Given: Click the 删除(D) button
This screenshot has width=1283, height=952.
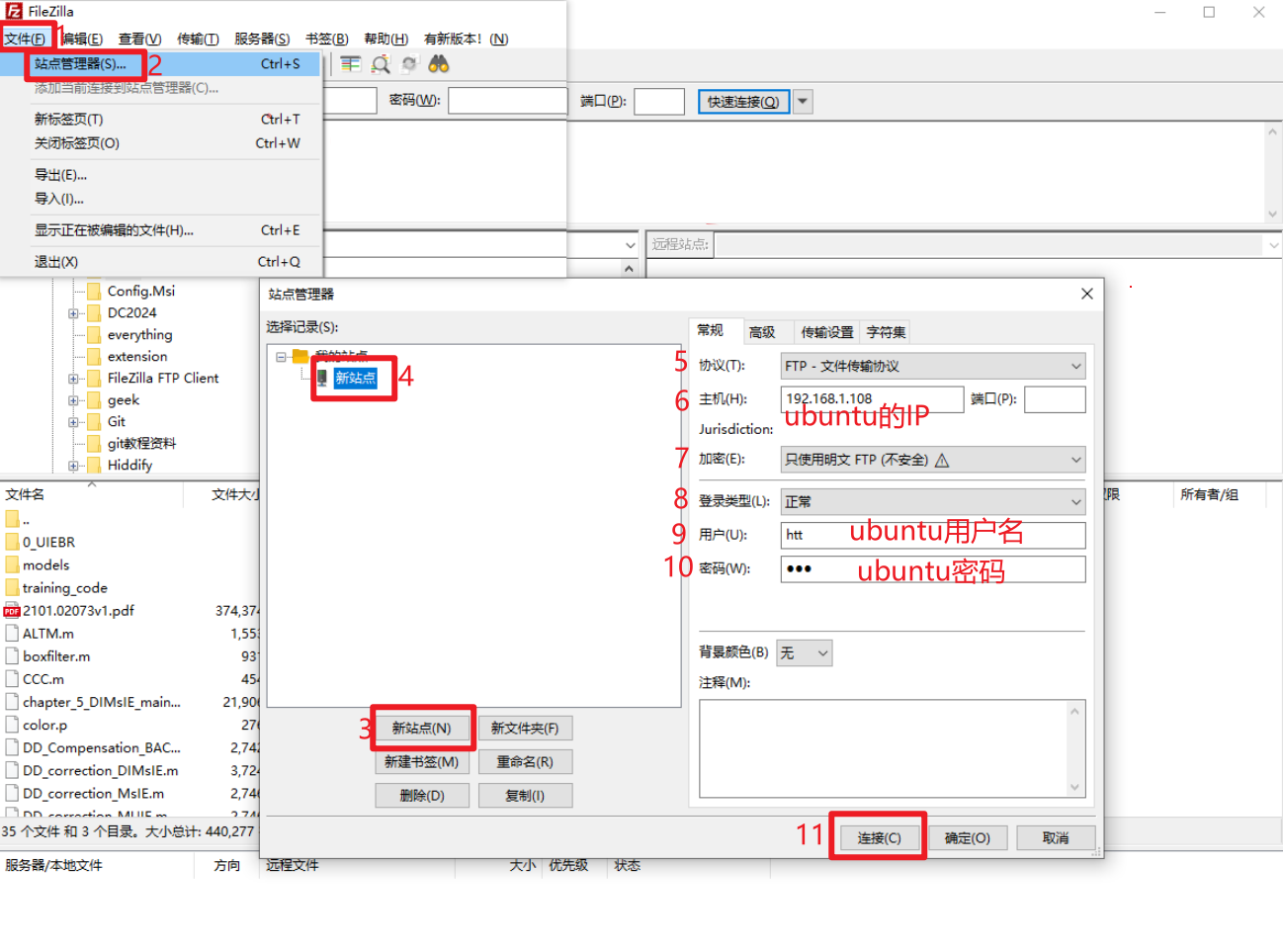Looking at the screenshot, I should tap(422, 796).
